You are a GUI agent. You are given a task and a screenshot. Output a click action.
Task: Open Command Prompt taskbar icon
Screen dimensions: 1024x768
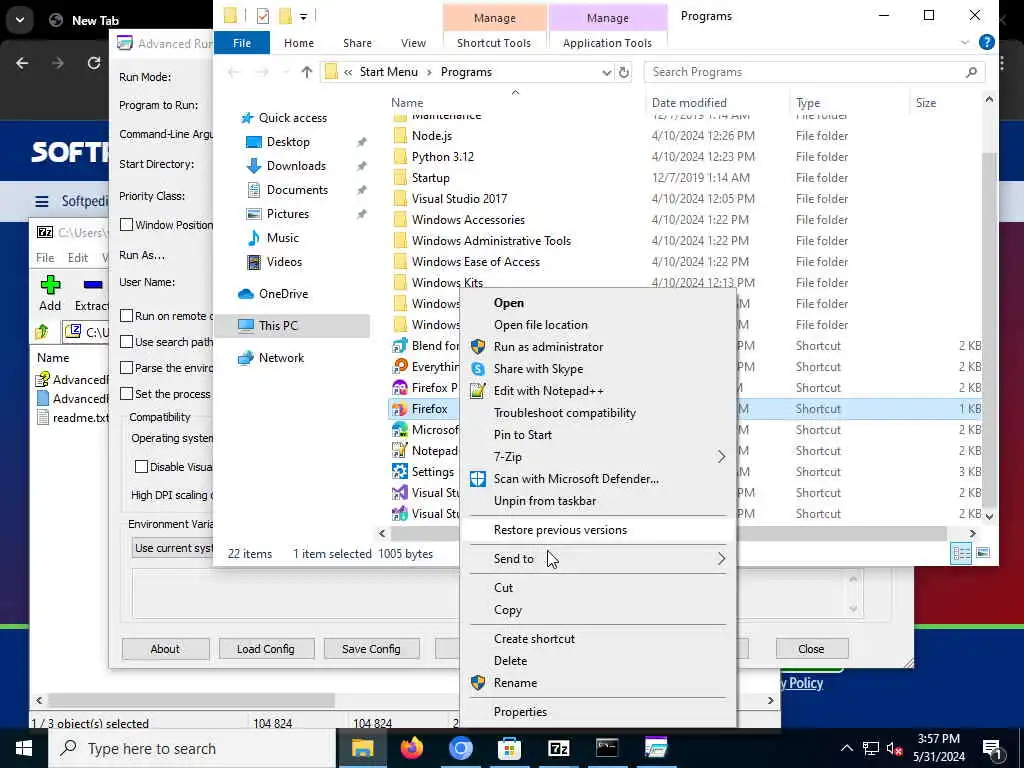(x=607, y=748)
